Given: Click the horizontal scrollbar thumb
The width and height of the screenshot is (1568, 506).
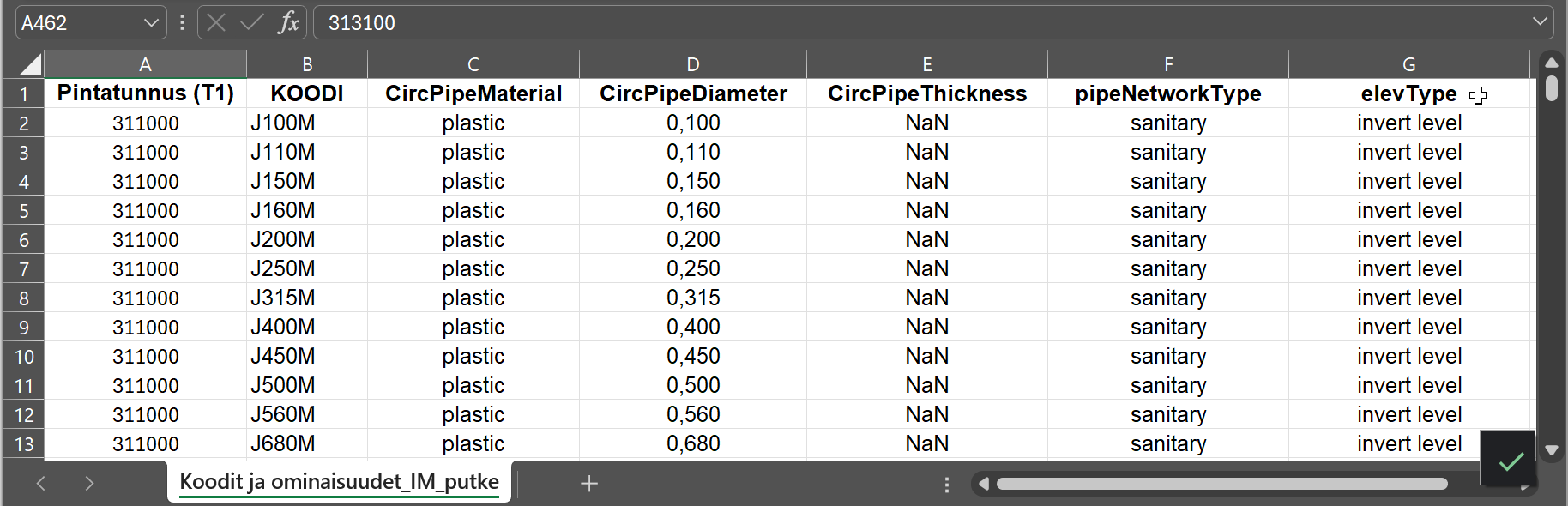Looking at the screenshot, I should point(1221,485).
